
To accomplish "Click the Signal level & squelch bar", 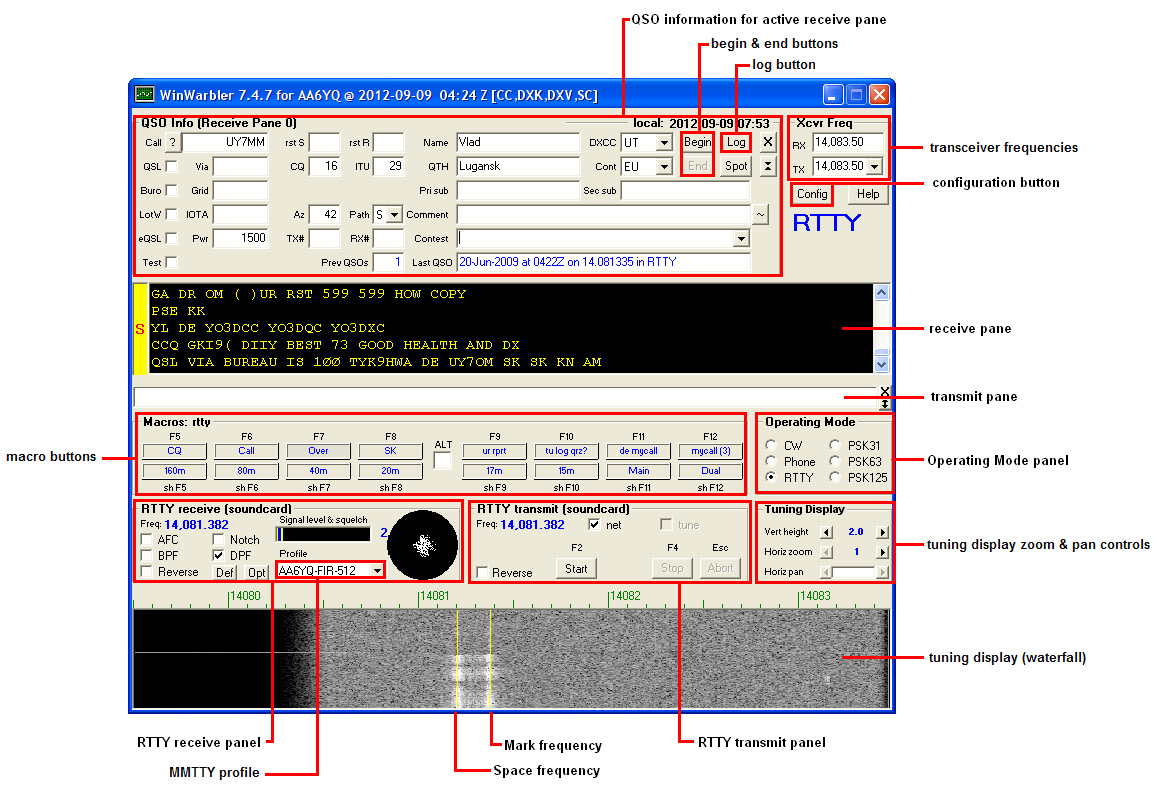I will [323, 534].
